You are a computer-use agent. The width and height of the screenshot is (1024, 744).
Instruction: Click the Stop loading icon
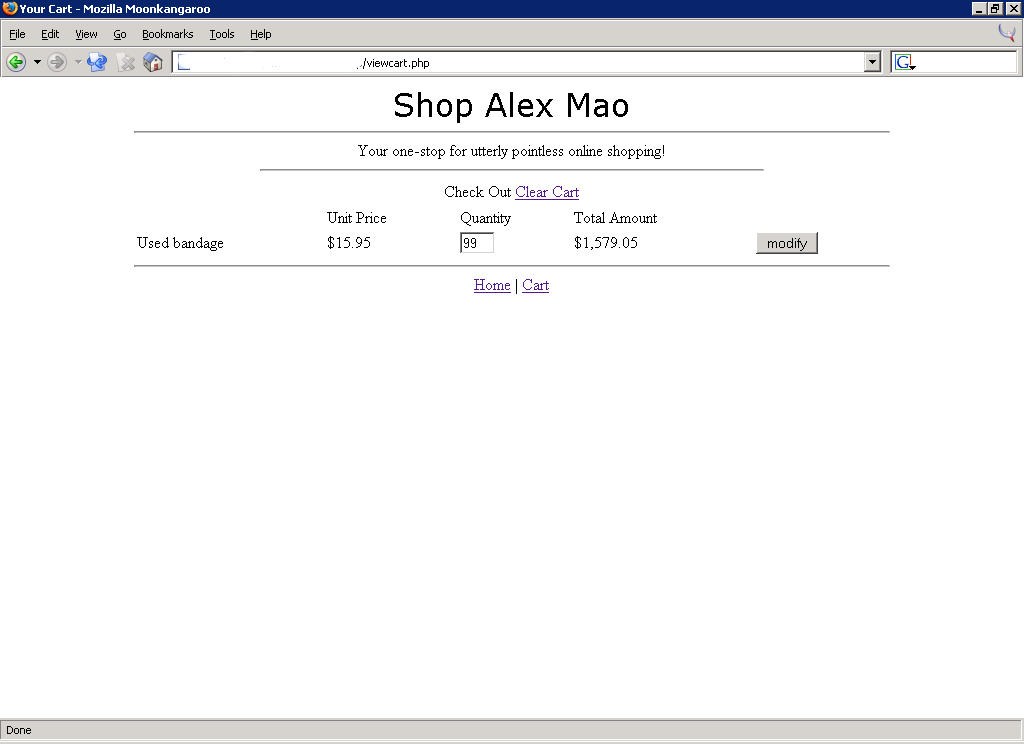(x=125, y=62)
